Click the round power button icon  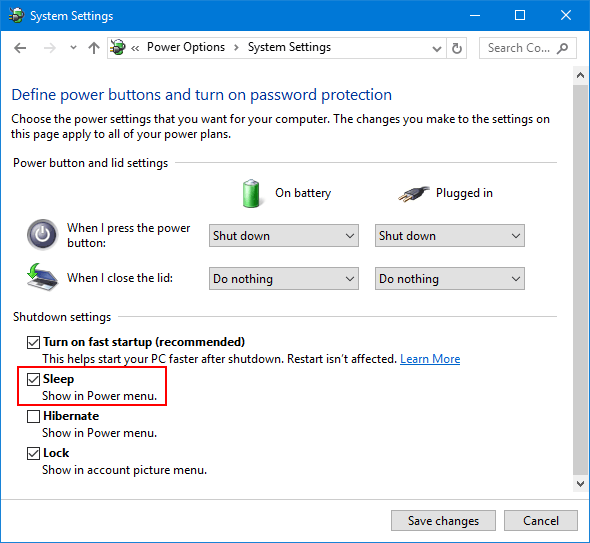click(43, 234)
